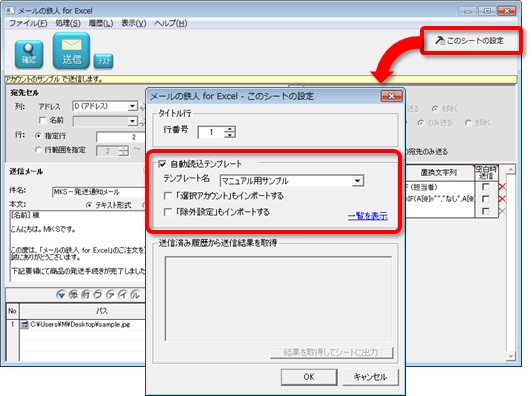Minimize the メールの鉄人 for Excel window

click(x=468, y=11)
